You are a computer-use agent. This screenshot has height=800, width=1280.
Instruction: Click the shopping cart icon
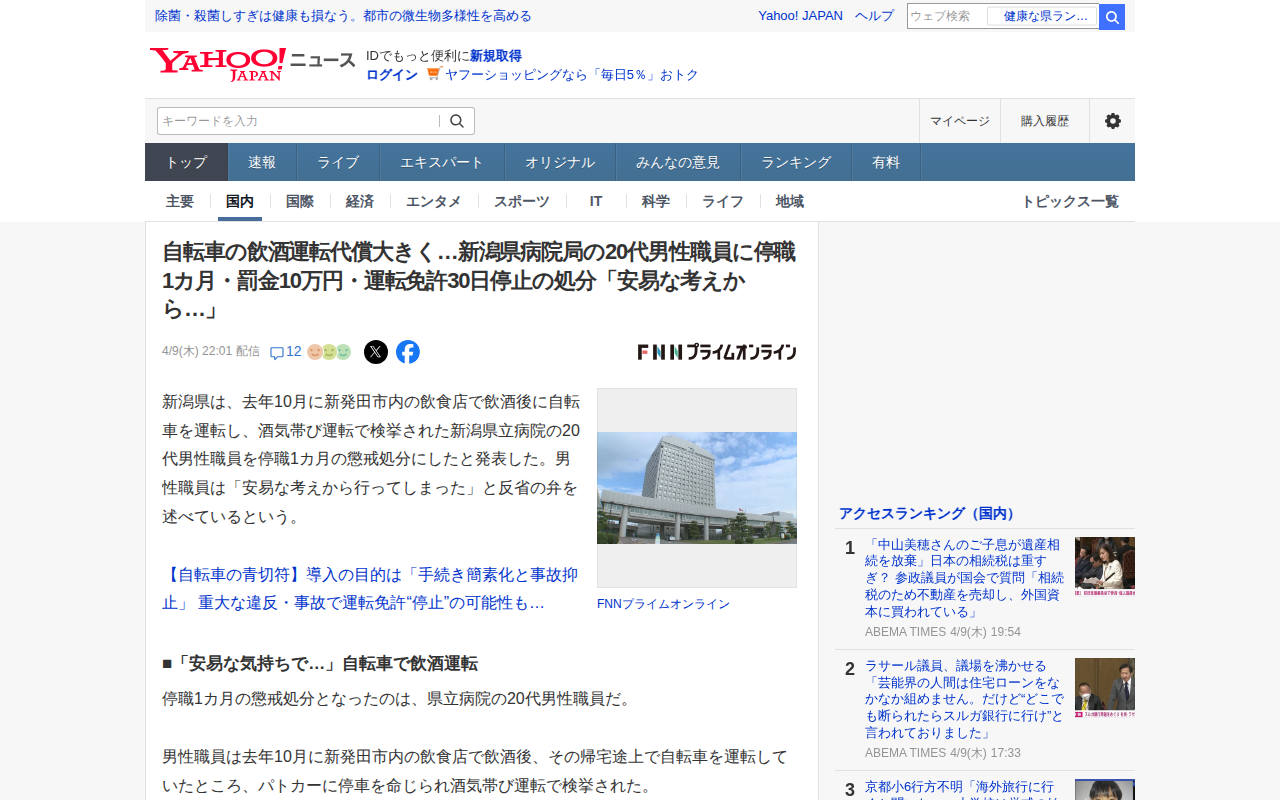click(x=433, y=74)
